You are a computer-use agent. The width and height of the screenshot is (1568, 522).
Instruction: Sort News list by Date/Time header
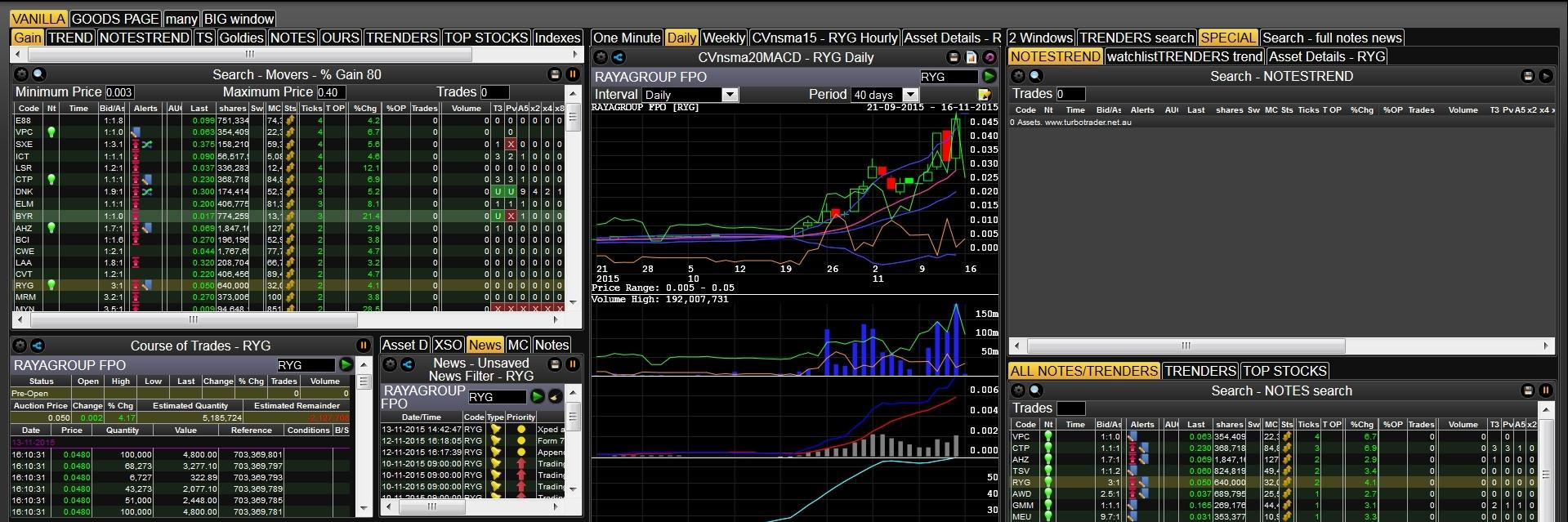tap(422, 417)
